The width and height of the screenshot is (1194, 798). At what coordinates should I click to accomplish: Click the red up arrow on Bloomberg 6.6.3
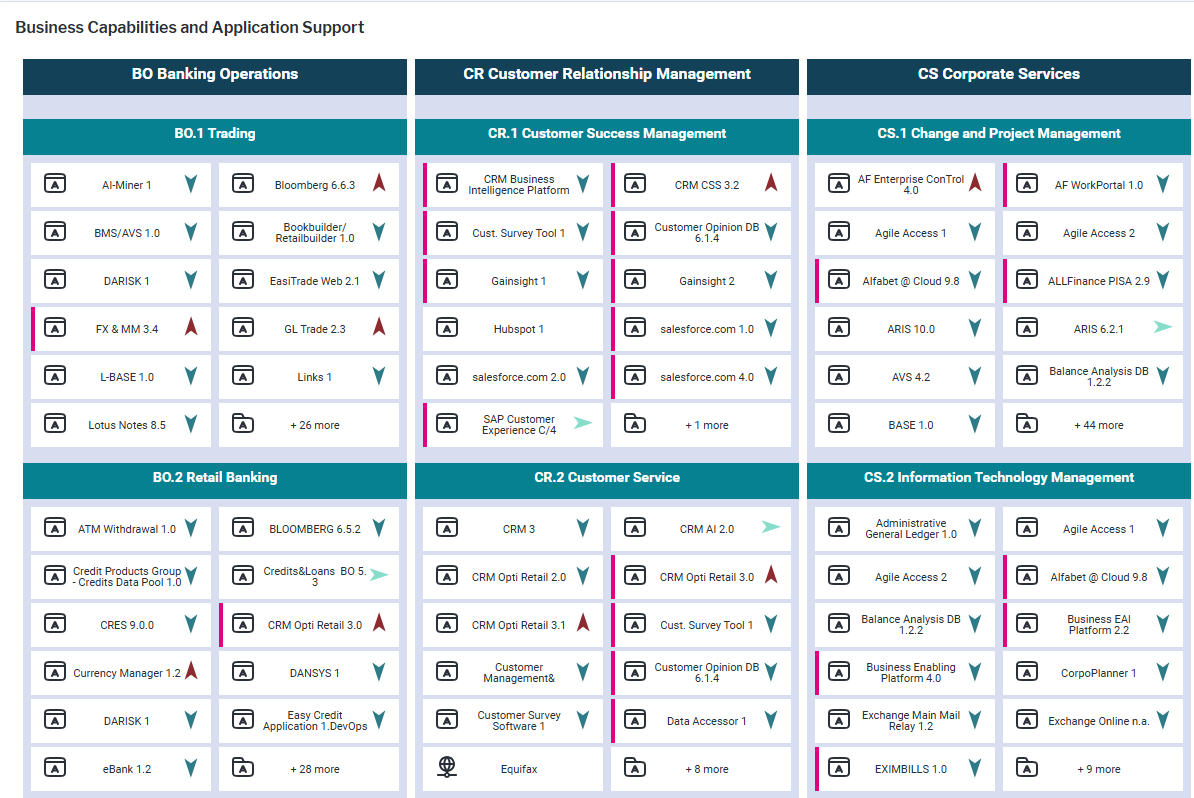[379, 183]
